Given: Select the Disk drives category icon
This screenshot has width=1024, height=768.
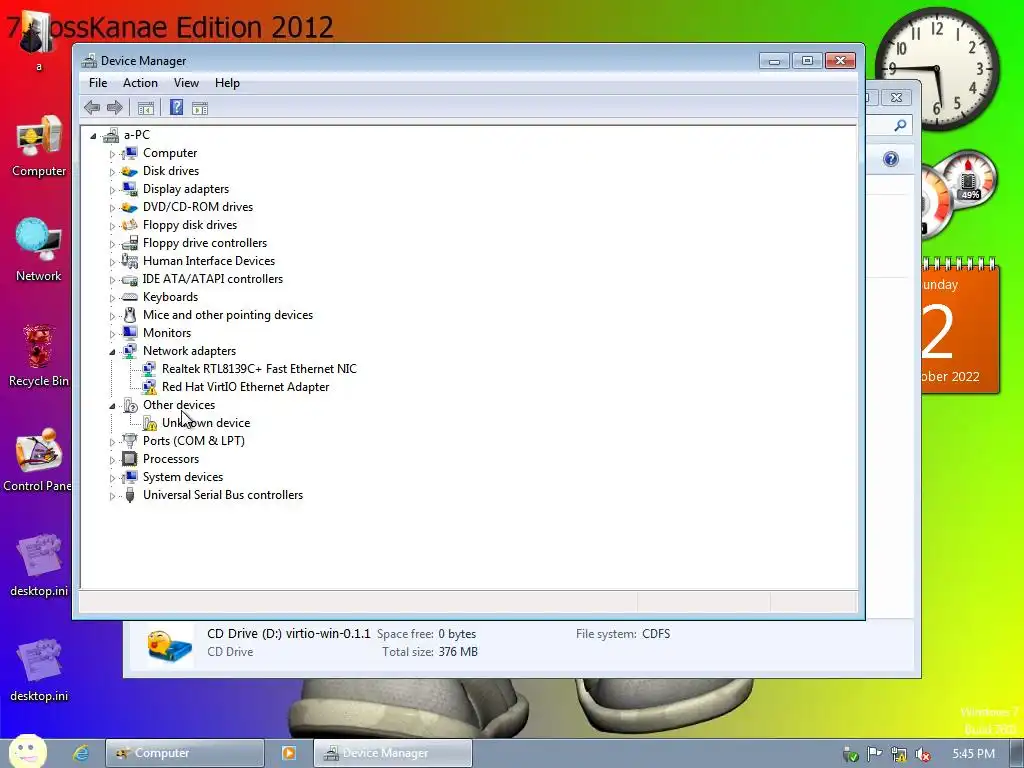Looking at the screenshot, I should coord(130,171).
